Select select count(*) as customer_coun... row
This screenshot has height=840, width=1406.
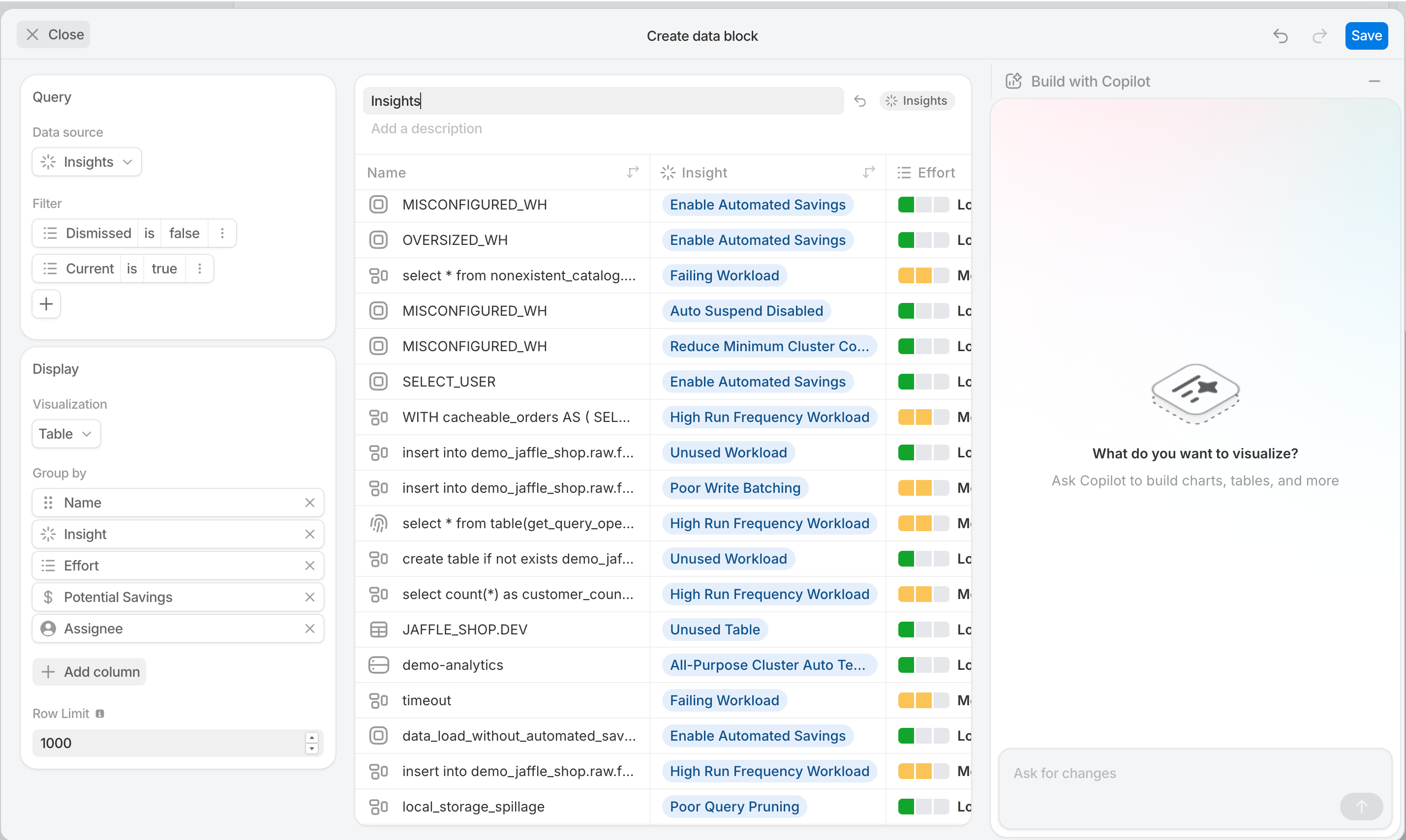(663, 594)
